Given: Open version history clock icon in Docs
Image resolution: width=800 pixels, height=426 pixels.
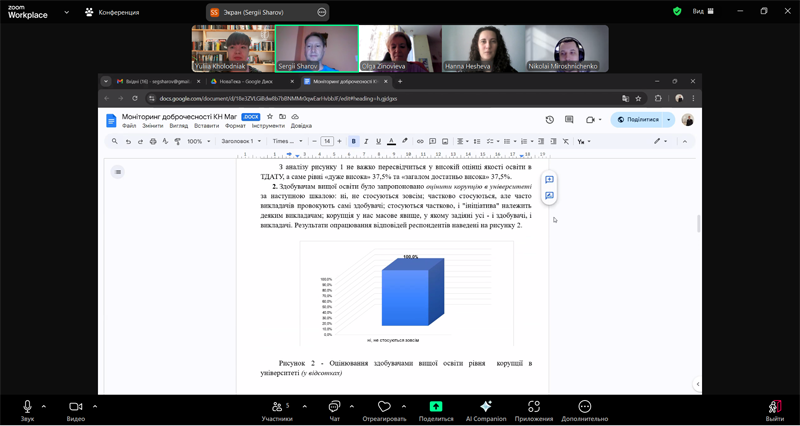Looking at the screenshot, I should click(x=549, y=120).
